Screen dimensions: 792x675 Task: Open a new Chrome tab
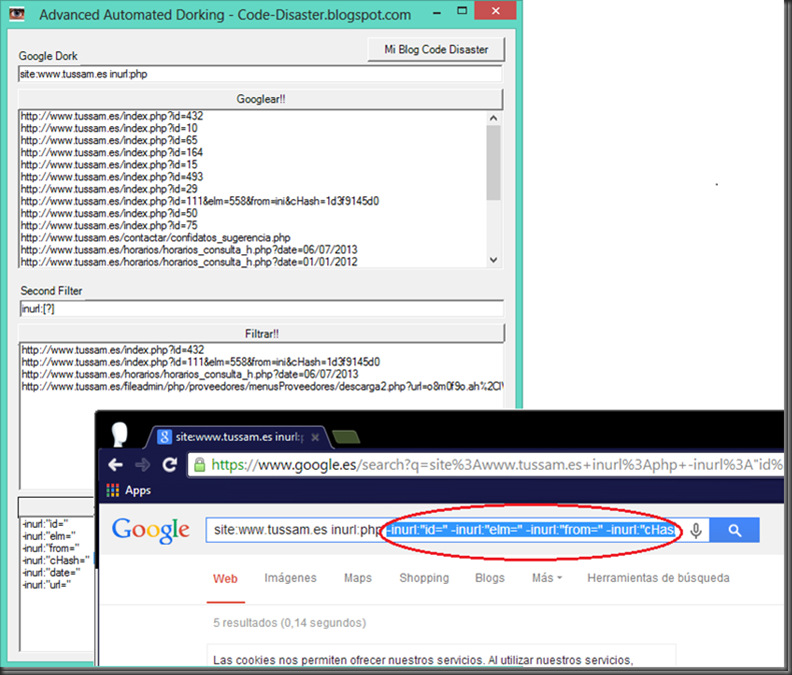tap(346, 437)
